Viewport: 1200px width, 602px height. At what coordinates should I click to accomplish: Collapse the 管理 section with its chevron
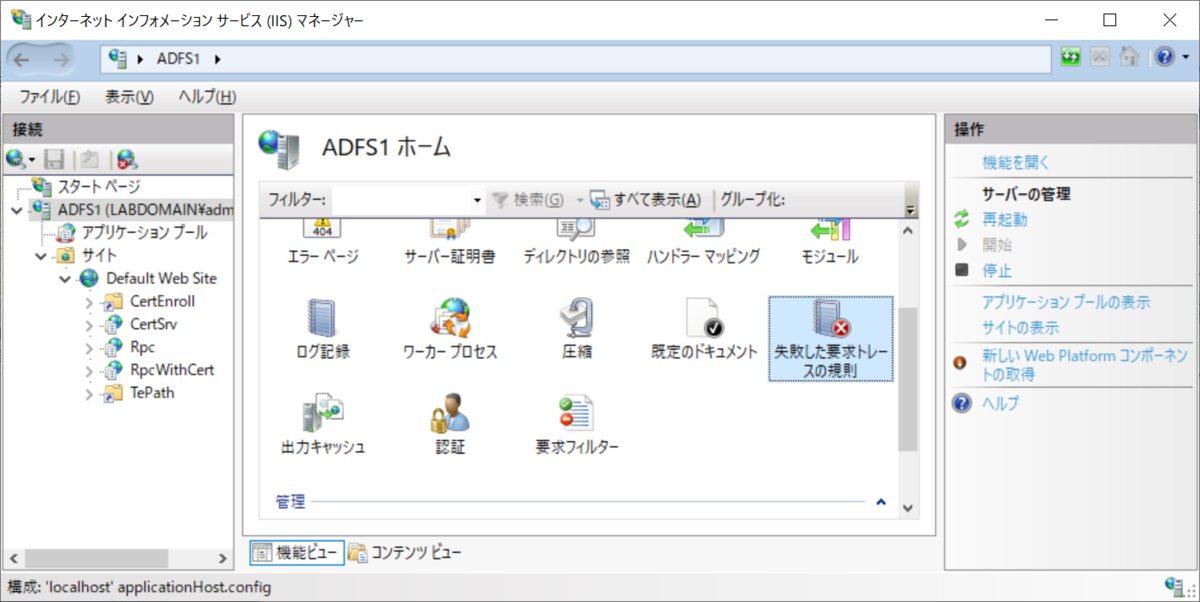tap(878, 501)
